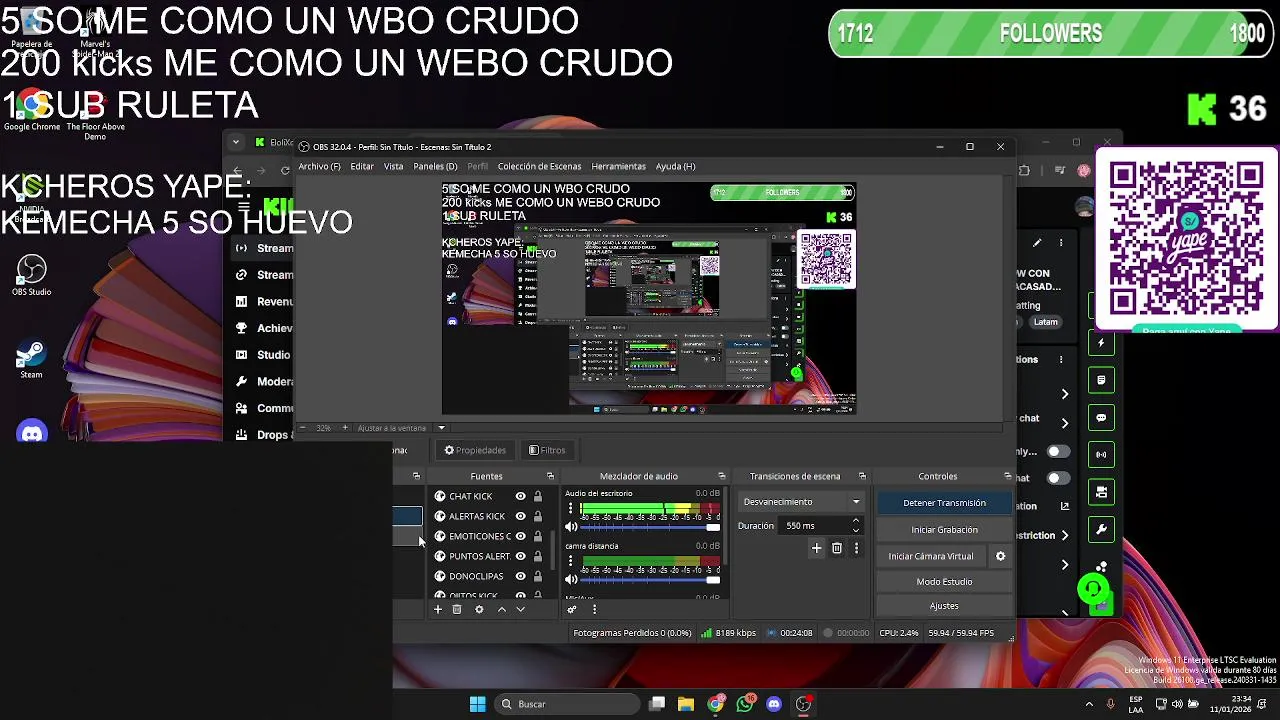Mute Audio del escritorio speaker icon

coord(571,527)
